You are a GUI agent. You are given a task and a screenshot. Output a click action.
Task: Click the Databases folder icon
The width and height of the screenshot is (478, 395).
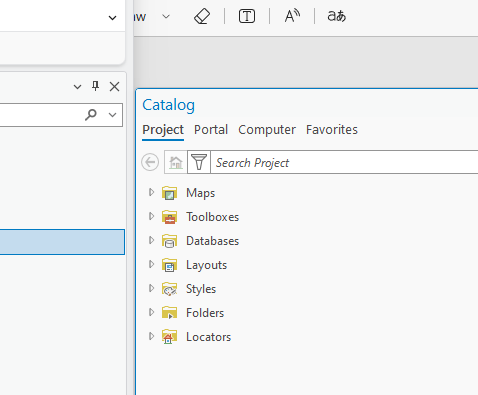tap(169, 241)
